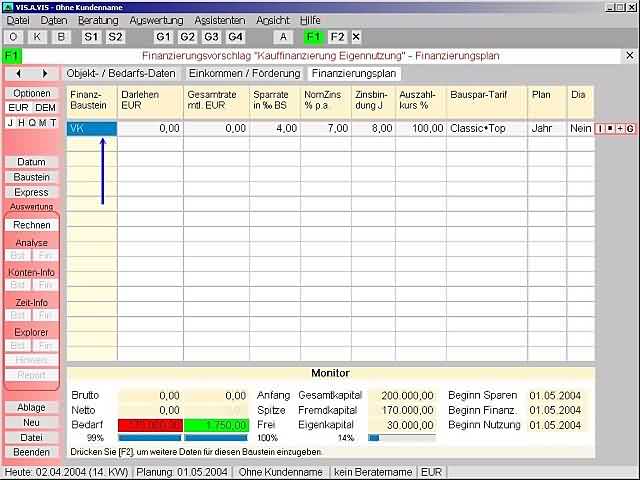The width and height of the screenshot is (640, 480).
Task: Switch to Einkommen / Förderung tab
Action: [244, 73]
